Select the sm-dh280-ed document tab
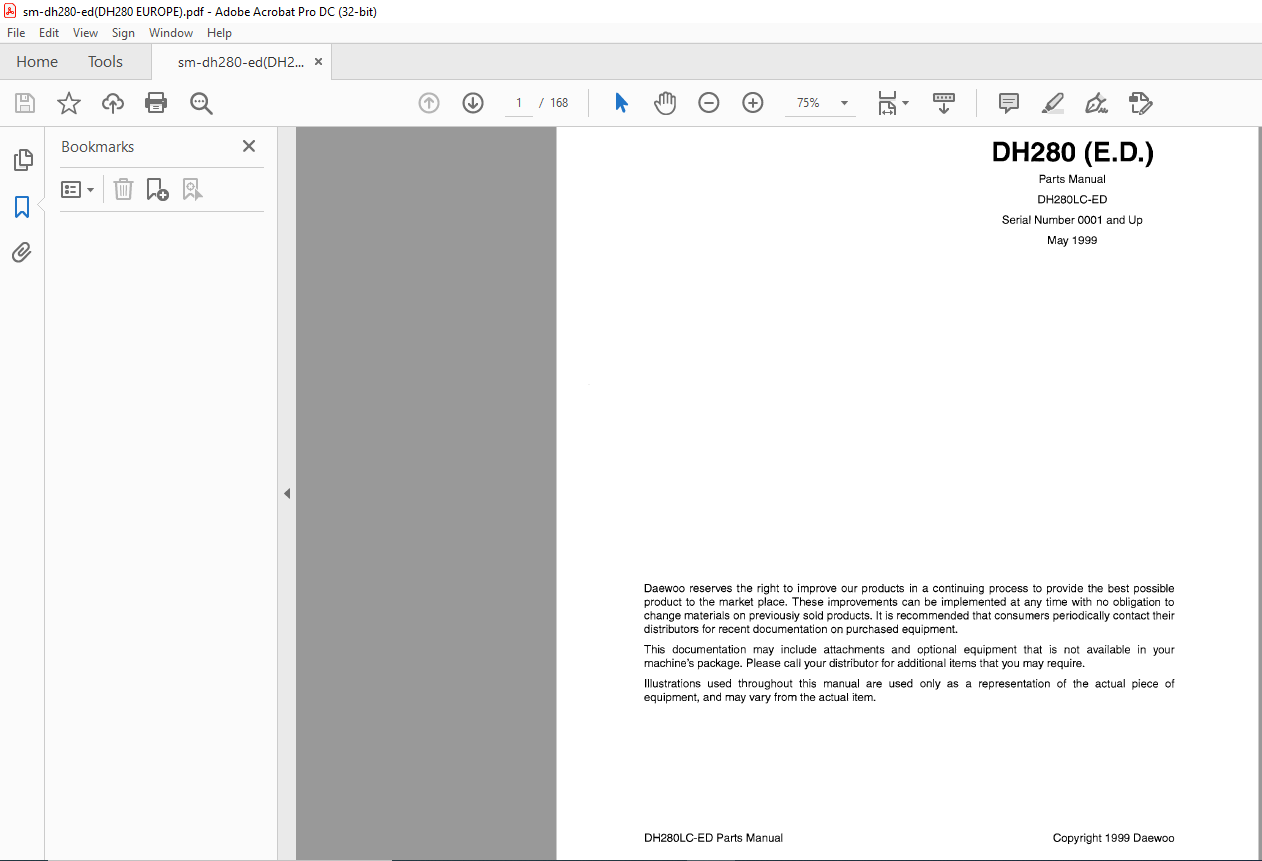 click(240, 62)
